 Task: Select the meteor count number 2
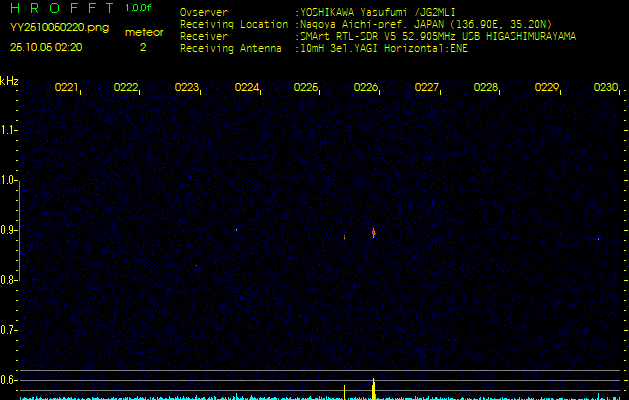coord(143,47)
